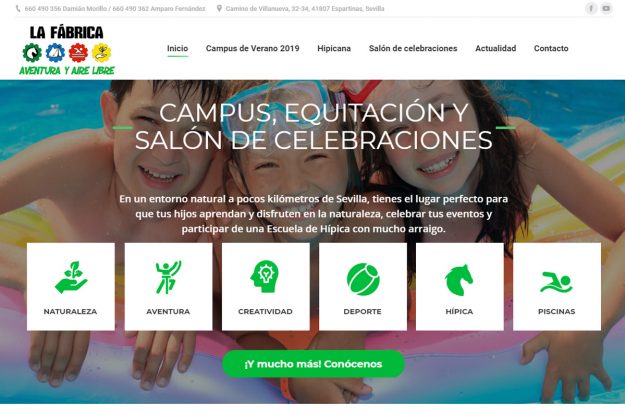Open the Inicio menu item

point(177,48)
